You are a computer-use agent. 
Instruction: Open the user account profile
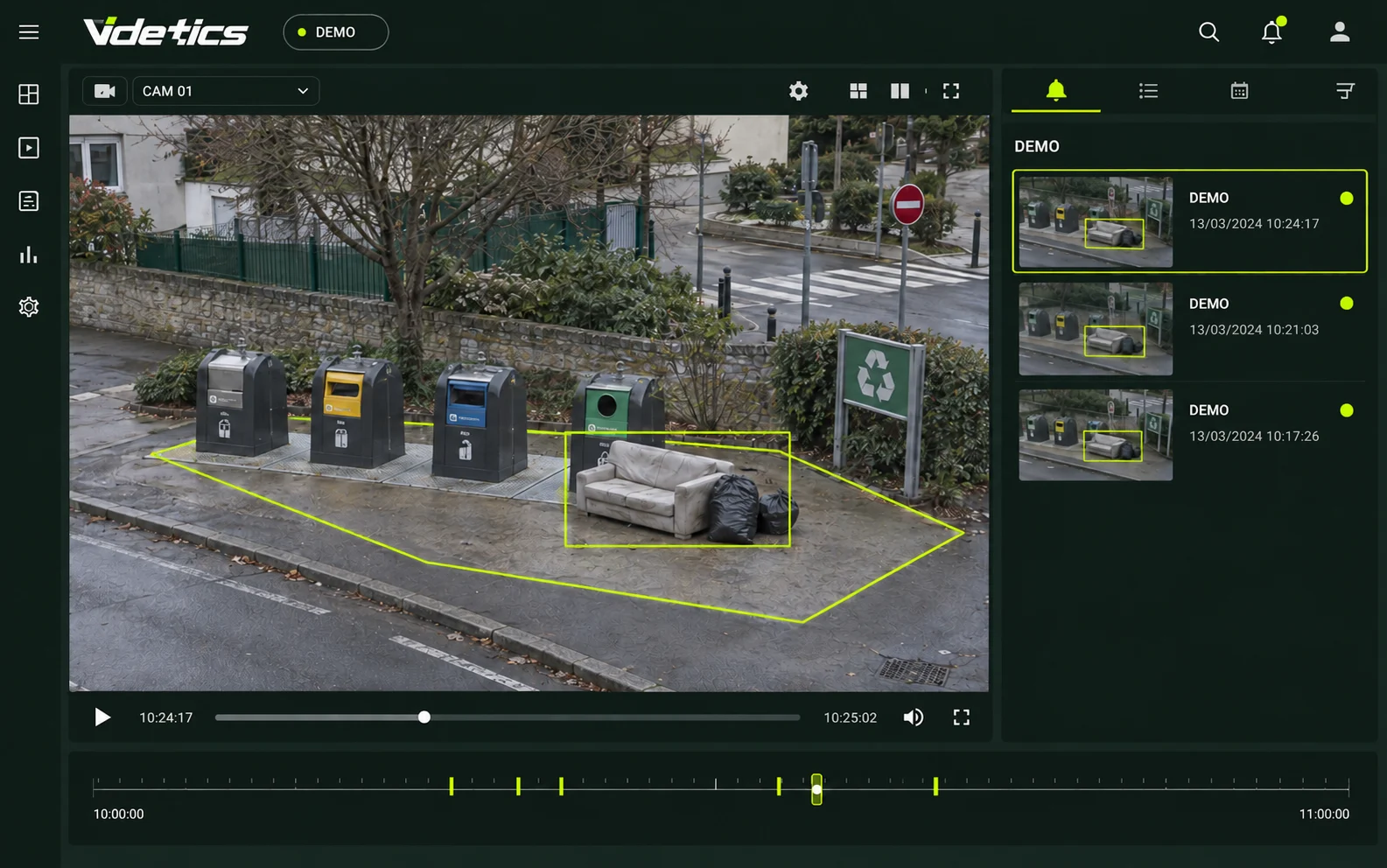(1340, 32)
